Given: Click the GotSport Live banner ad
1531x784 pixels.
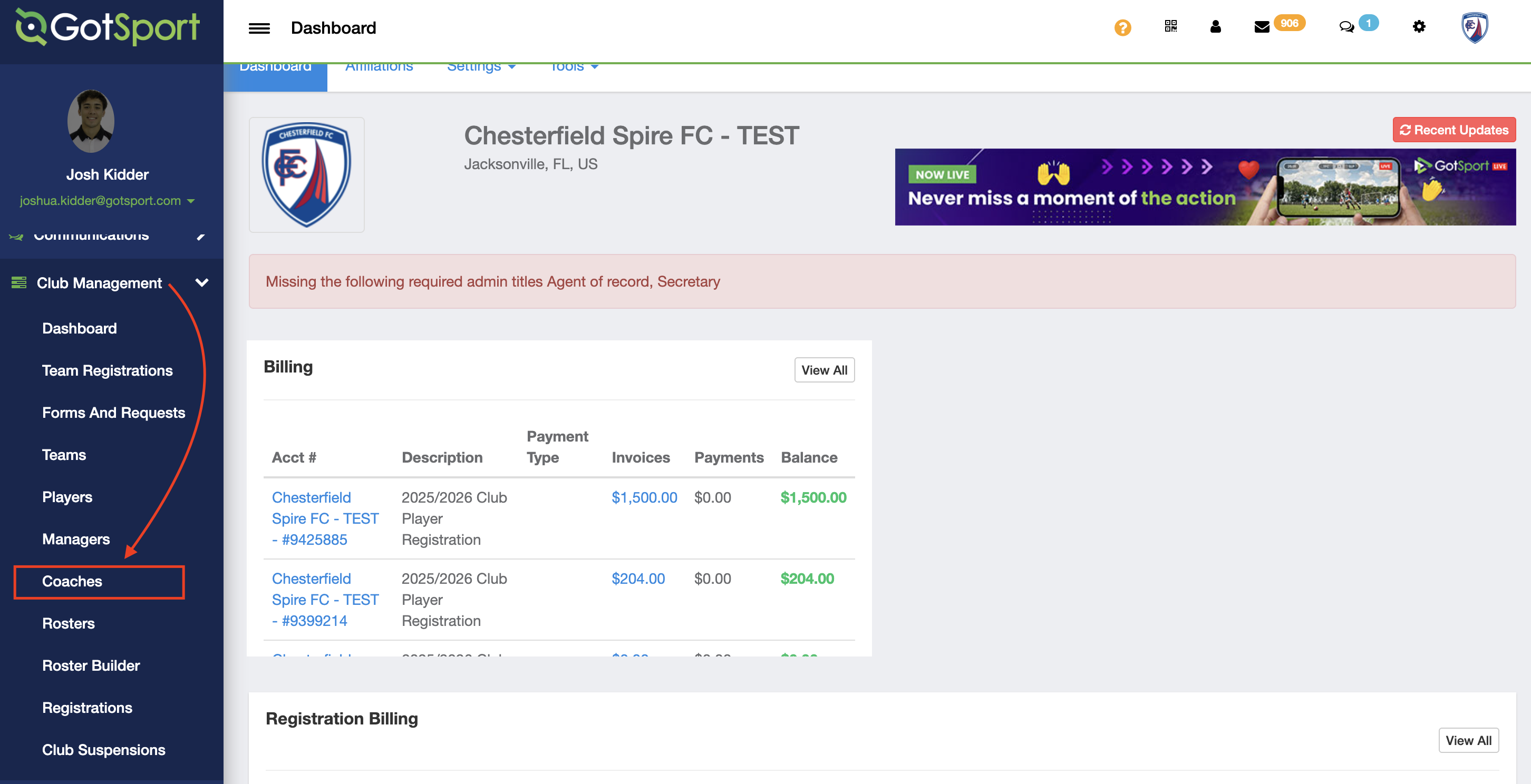Looking at the screenshot, I should [1205, 187].
